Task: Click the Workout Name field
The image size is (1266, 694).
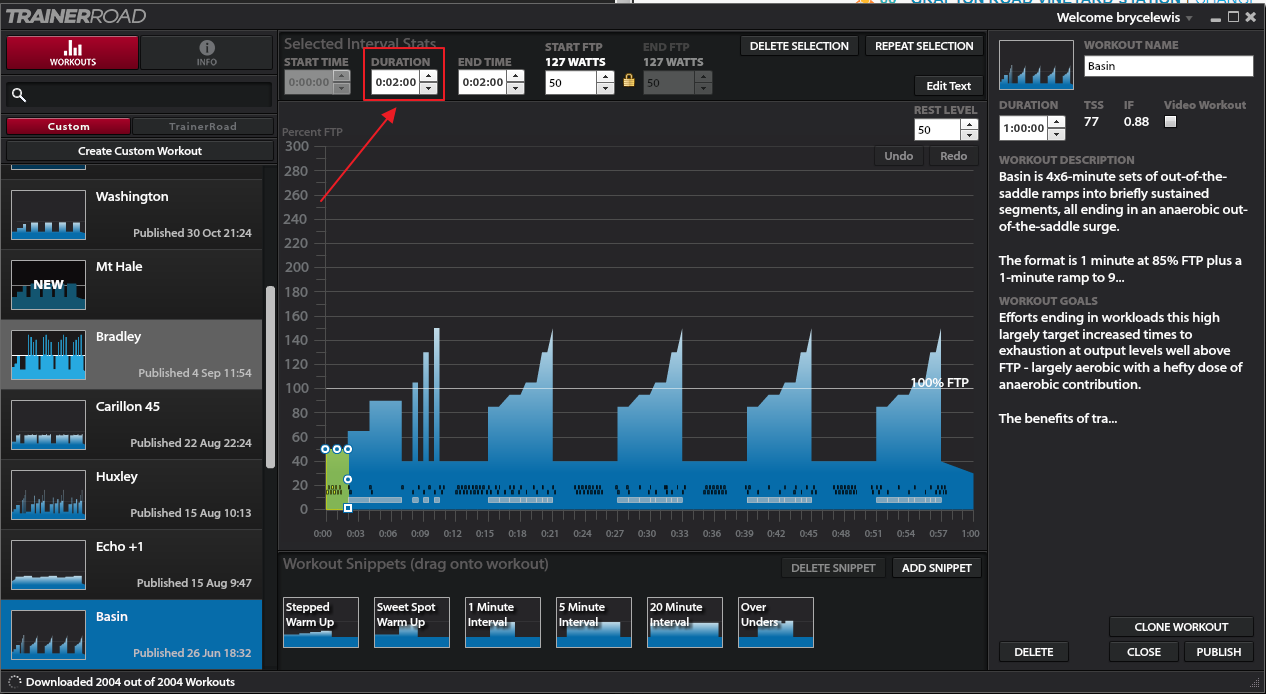Action: point(1169,66)
